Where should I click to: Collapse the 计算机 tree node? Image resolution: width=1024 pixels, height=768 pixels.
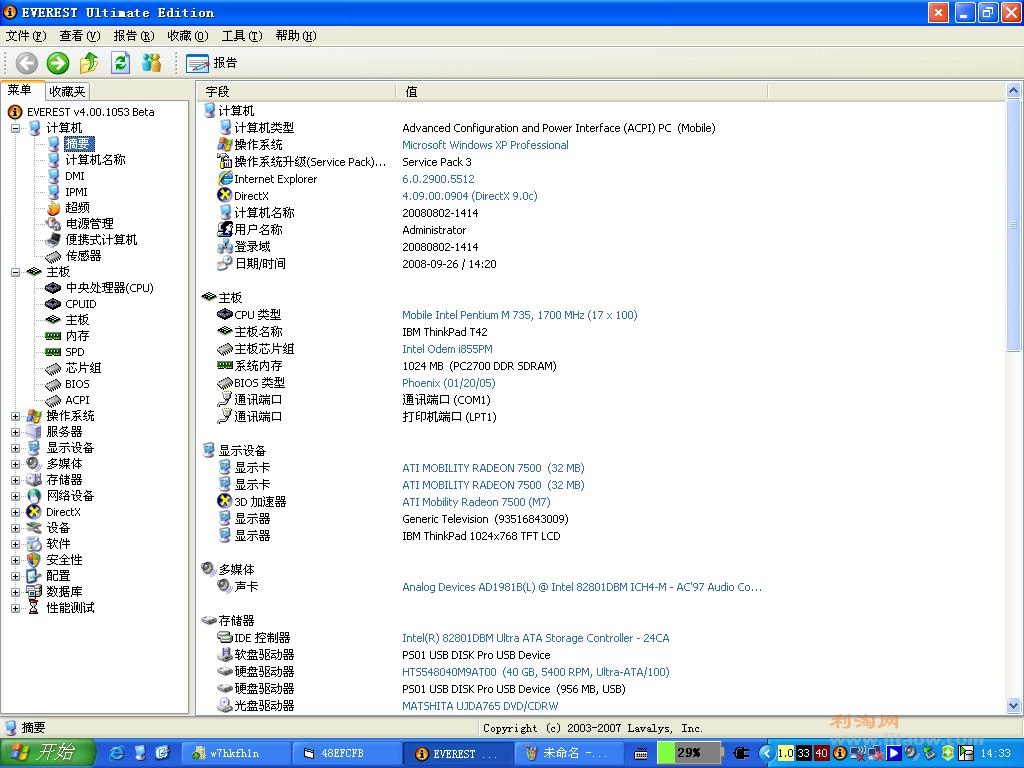(15, 128)
